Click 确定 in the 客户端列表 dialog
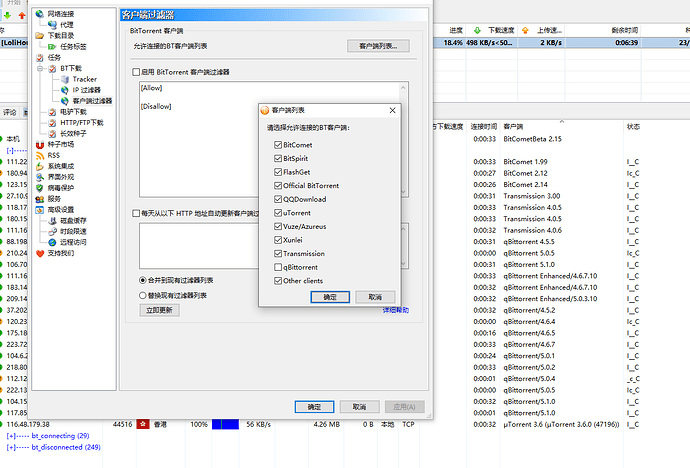Viewport: 690px width, 468px height. 330,297
